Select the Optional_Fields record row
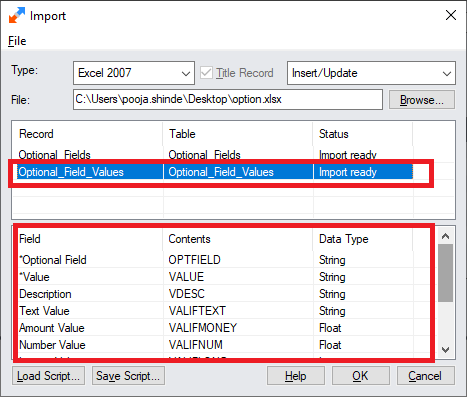The width and height of the screenshot is (467, 397). click(215, 155)
